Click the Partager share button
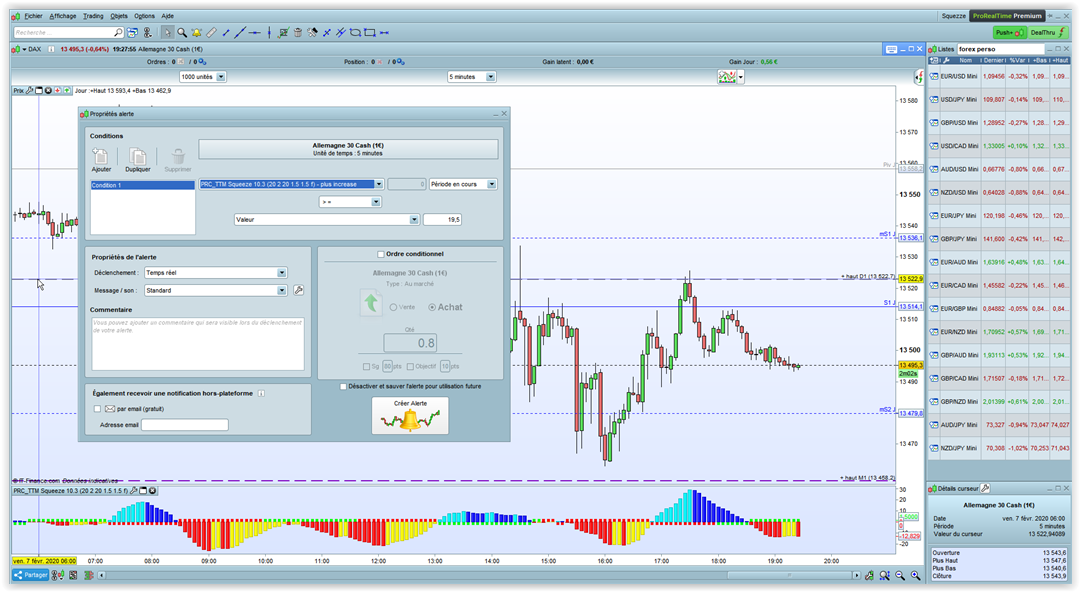Viewport: 1080px width, 592px height. coord(30,575)
